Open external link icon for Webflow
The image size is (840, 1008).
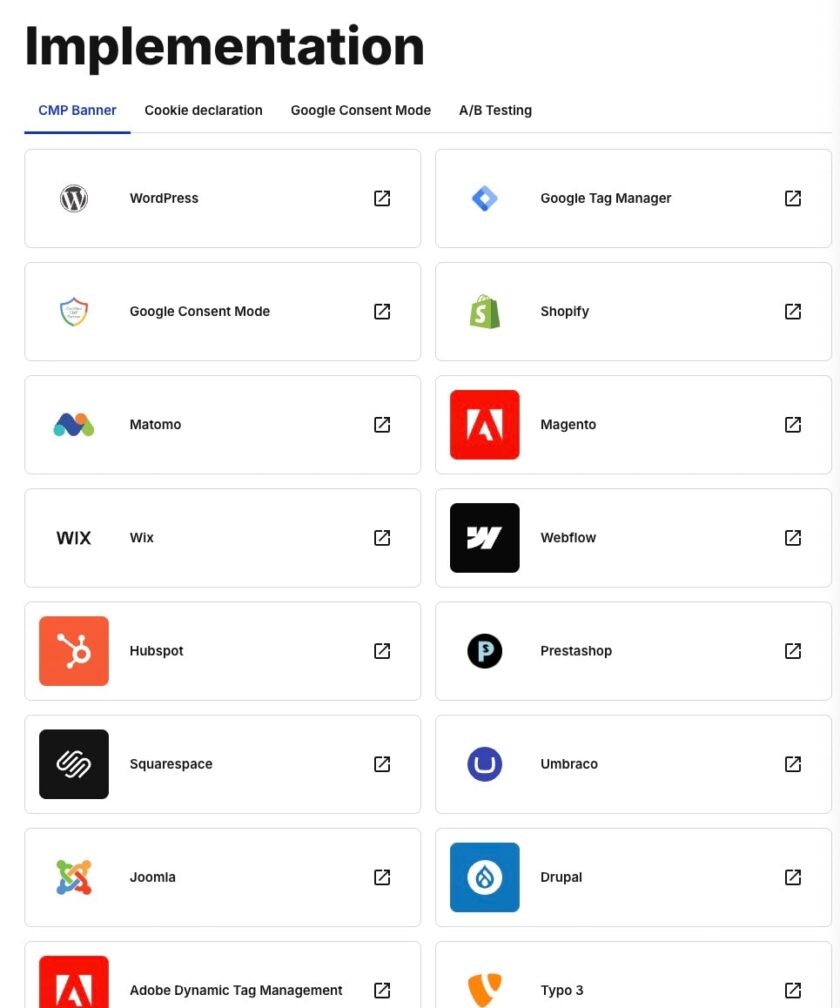(793, 538)
